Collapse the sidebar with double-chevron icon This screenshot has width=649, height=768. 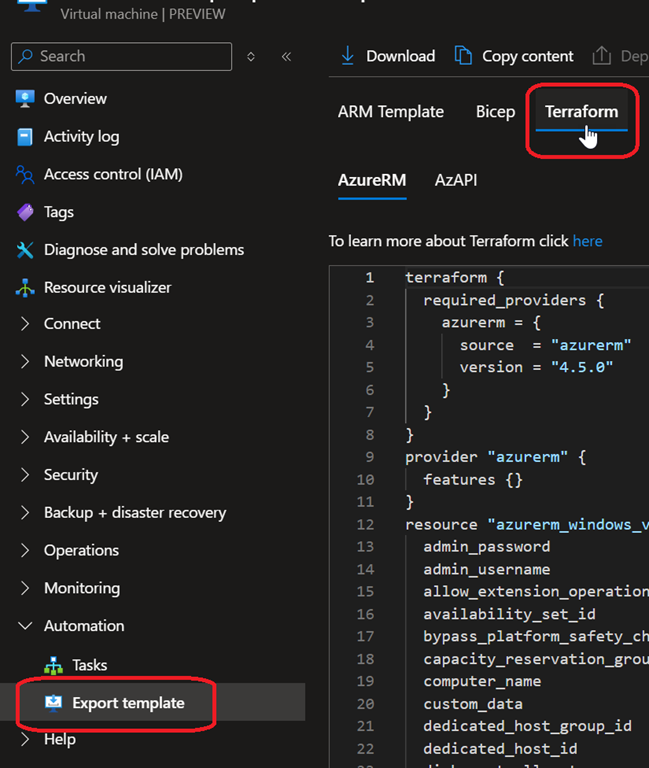click(x=286, y=57)
